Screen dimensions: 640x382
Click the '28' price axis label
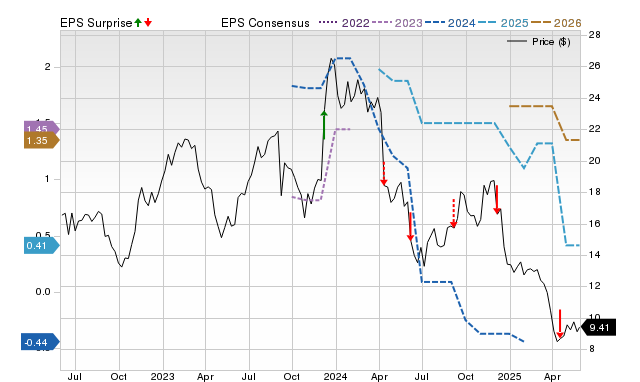pyautogui.click(x=594, y=35)
